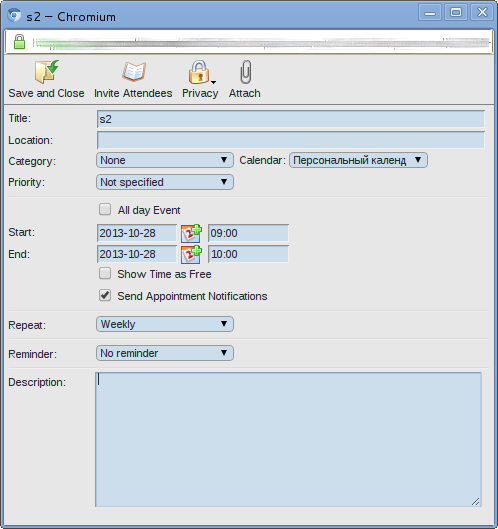Click the Privacy label text
The image size is (498, 529).
coord(200,93)
